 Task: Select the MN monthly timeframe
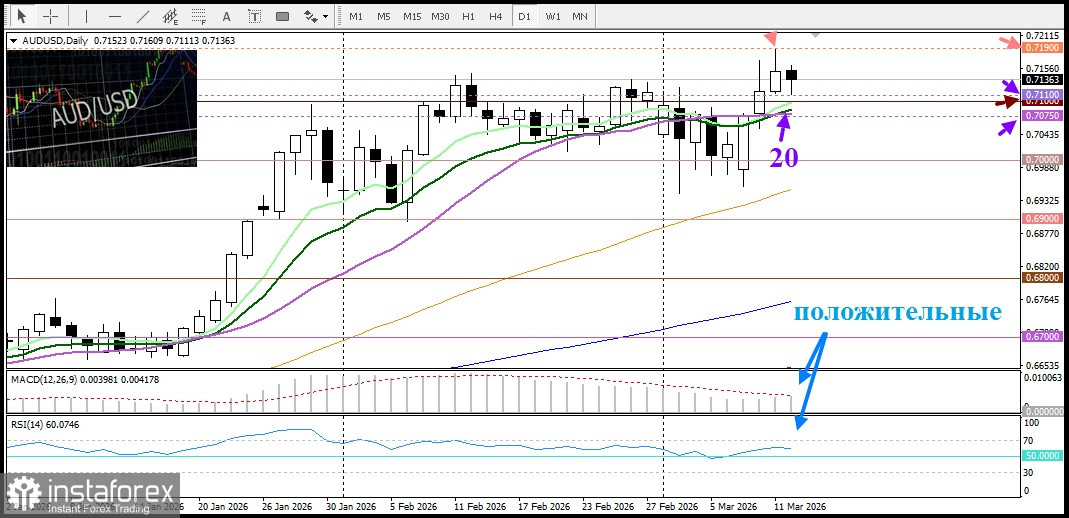[579, 16]
